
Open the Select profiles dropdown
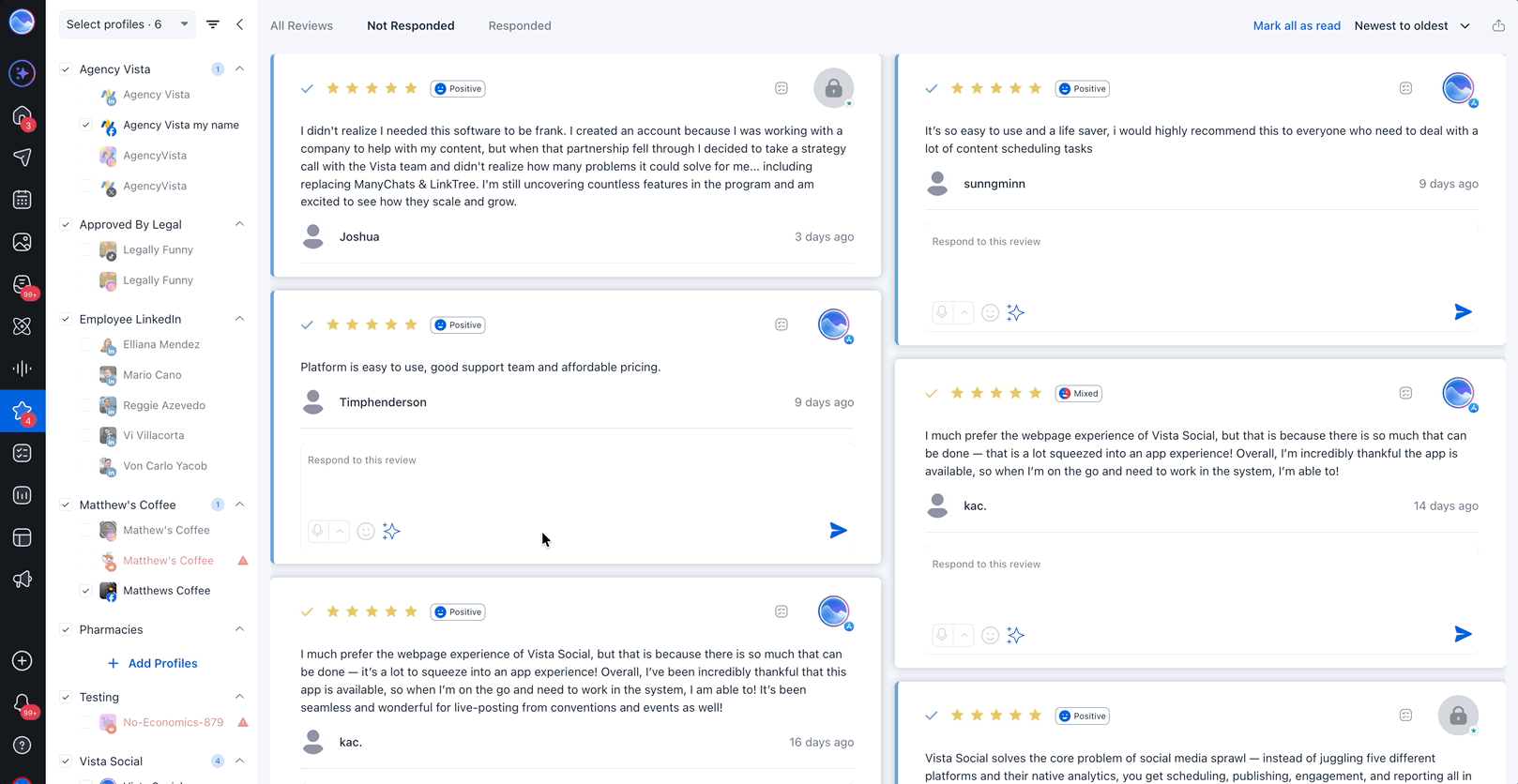pos(128,24)
